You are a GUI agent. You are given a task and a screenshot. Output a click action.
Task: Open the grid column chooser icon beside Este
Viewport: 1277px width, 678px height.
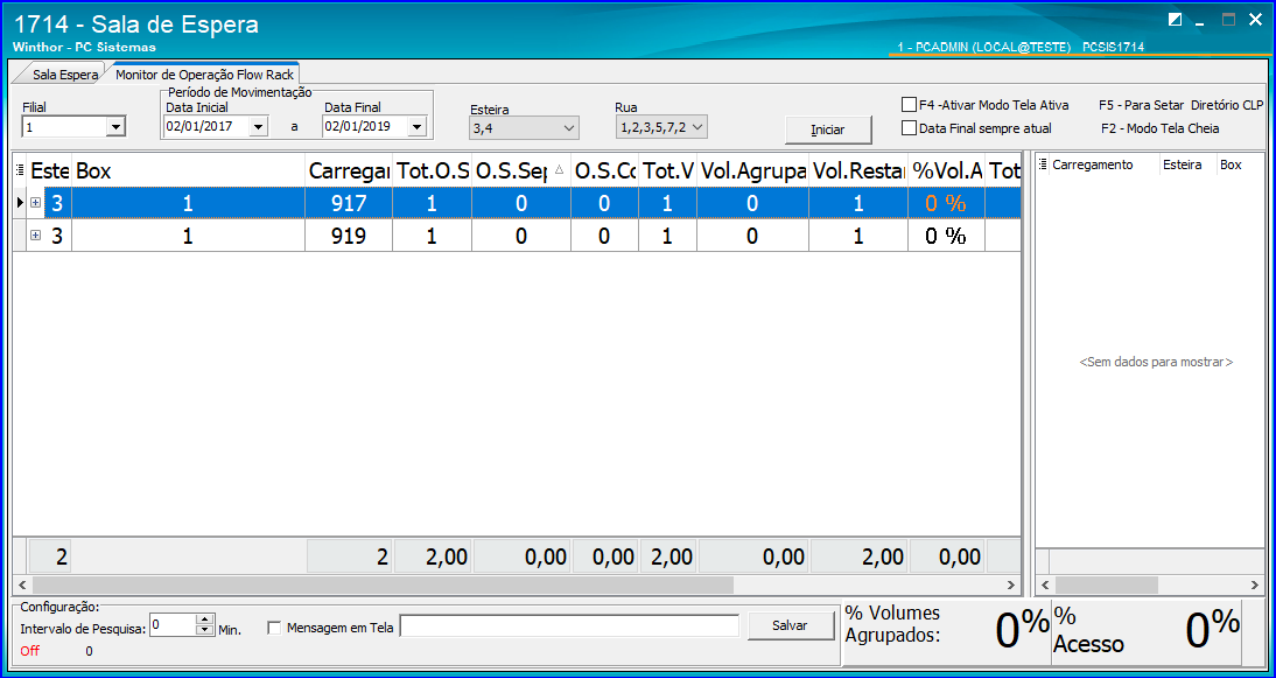(x=20, y=171)
